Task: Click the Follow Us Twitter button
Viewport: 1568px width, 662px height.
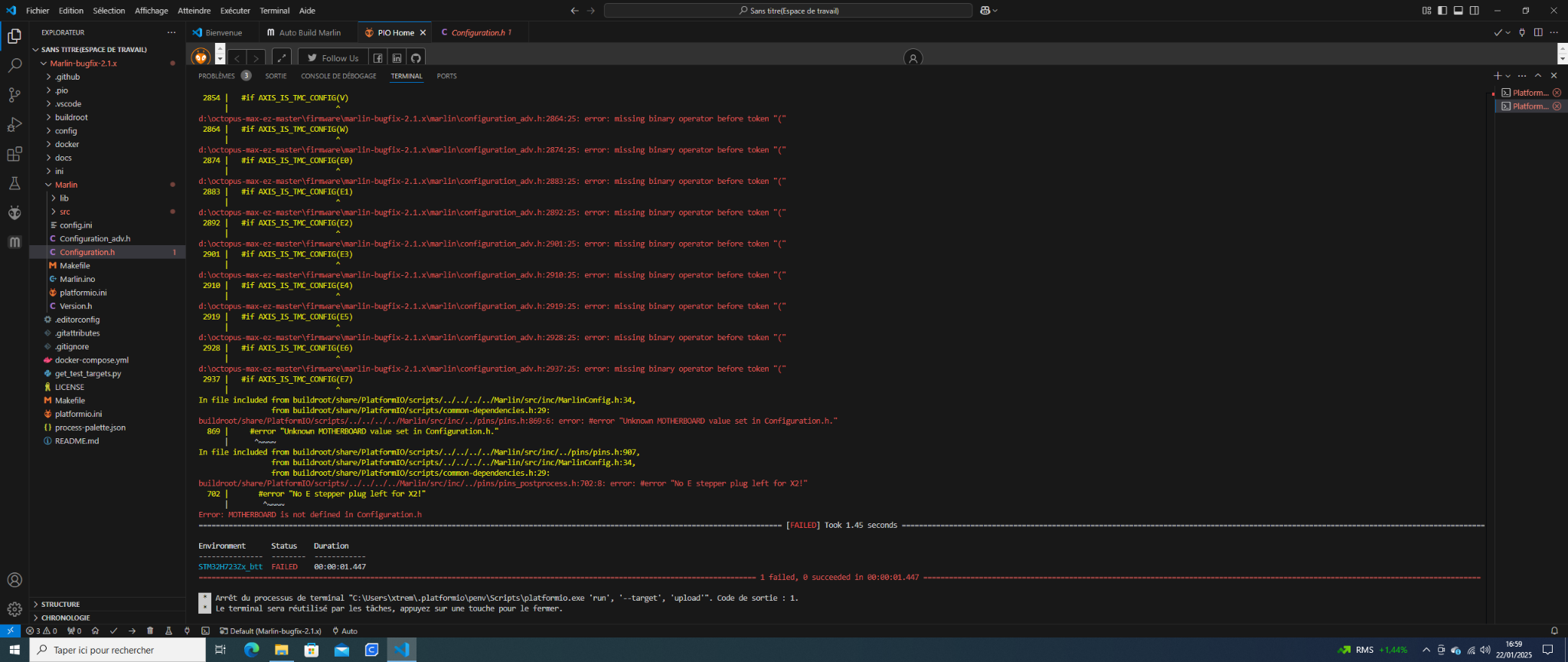Action: tap(333, 58)
